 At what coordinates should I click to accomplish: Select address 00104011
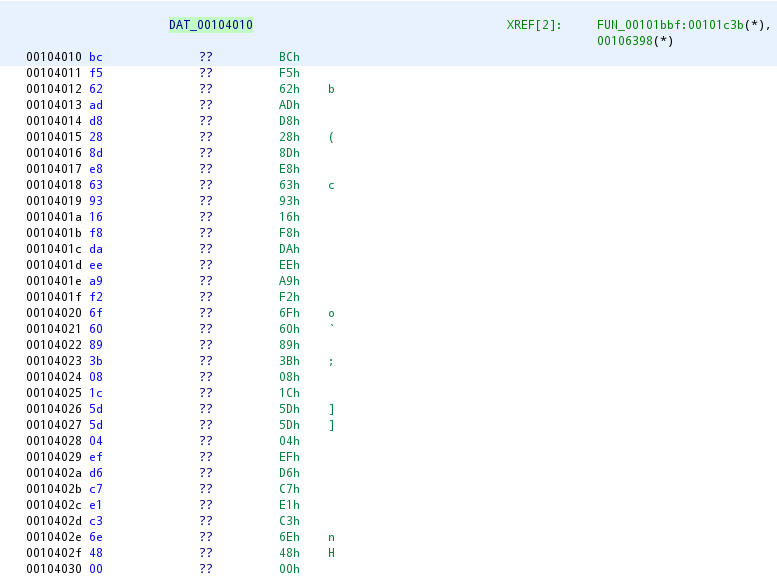coord(54,73)
